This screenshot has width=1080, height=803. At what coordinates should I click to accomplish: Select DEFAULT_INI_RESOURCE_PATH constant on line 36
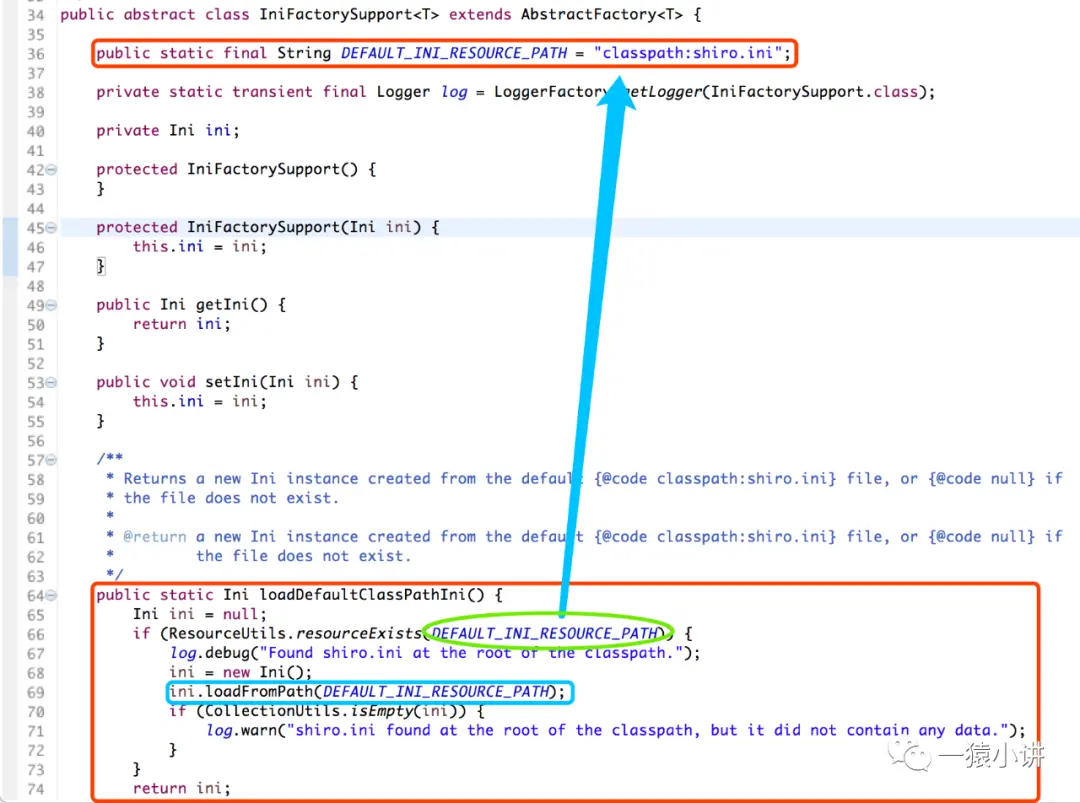454,53
